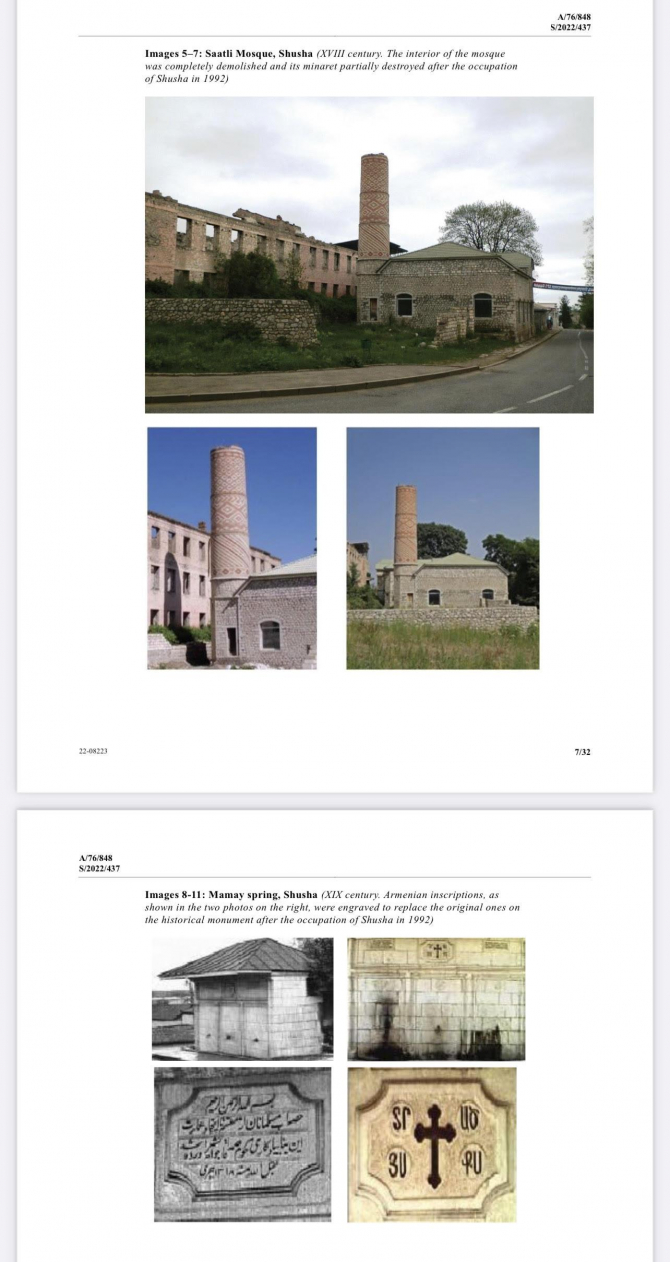Click the black-and-white Mamay spring building photo
Screen dimensions: 670x1262
click(243, 998)
